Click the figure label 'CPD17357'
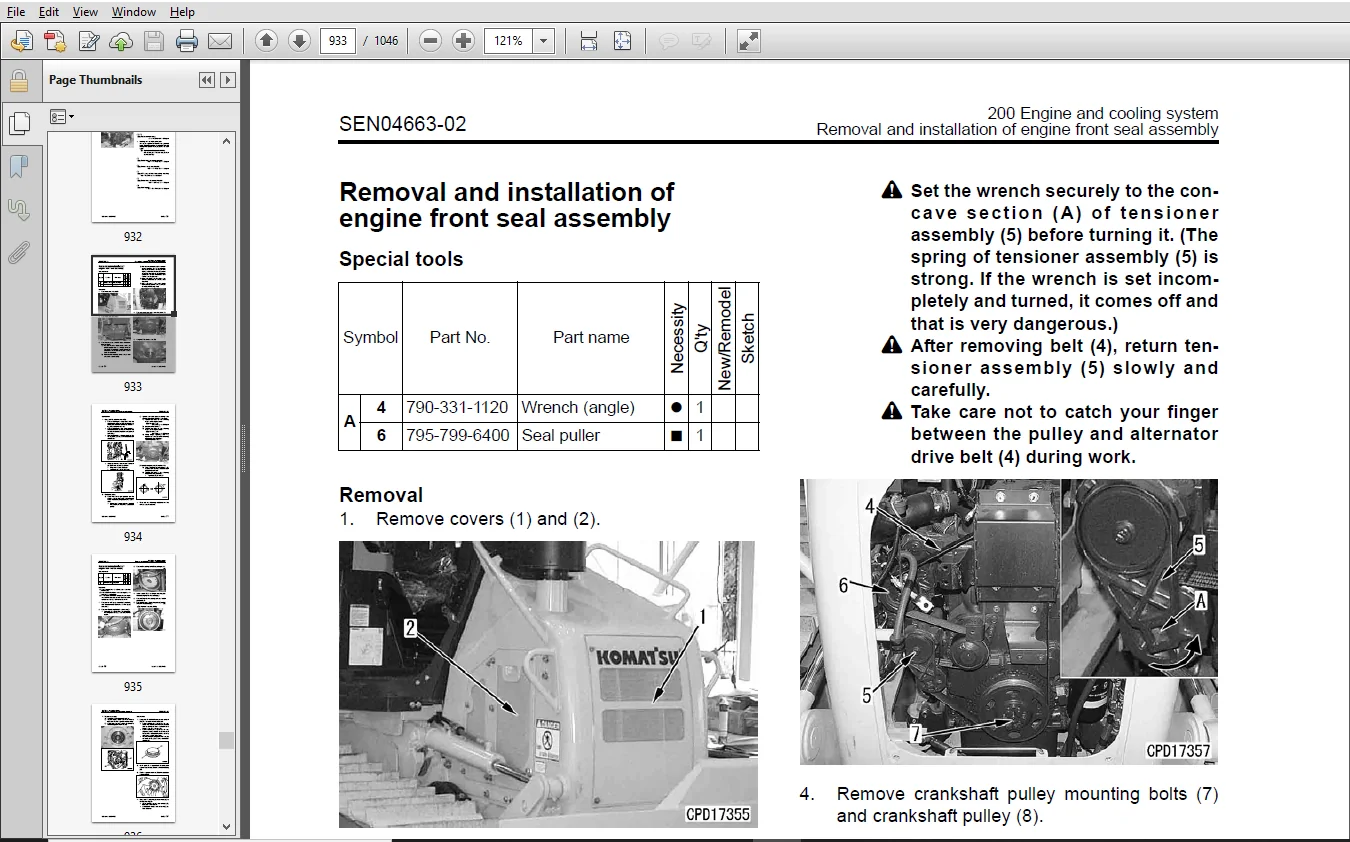The width and height of the screenshot is (1350, 842). pyautogui.click(x=1178, y=752)
